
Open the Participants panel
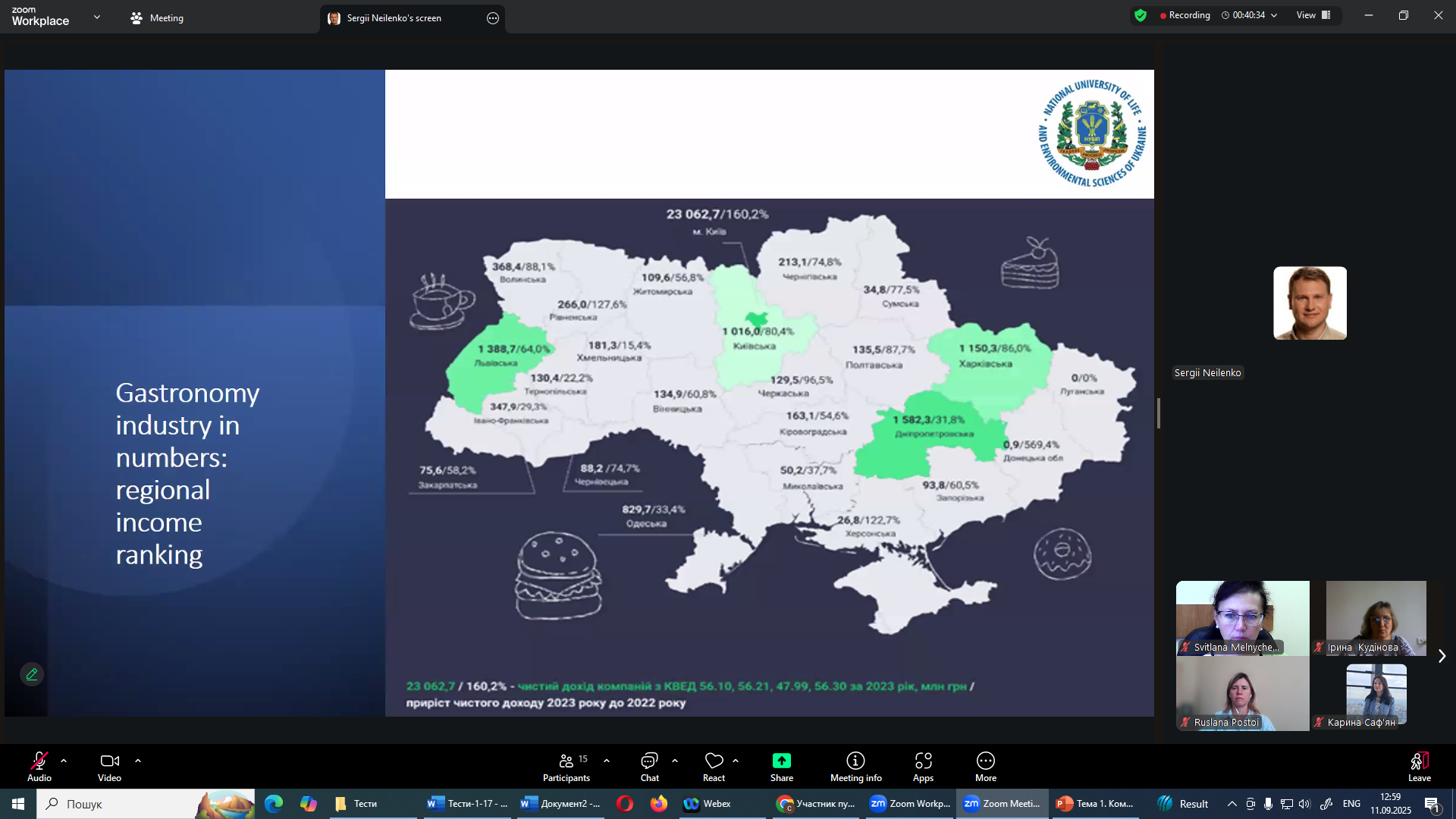(x=566, y=767)
